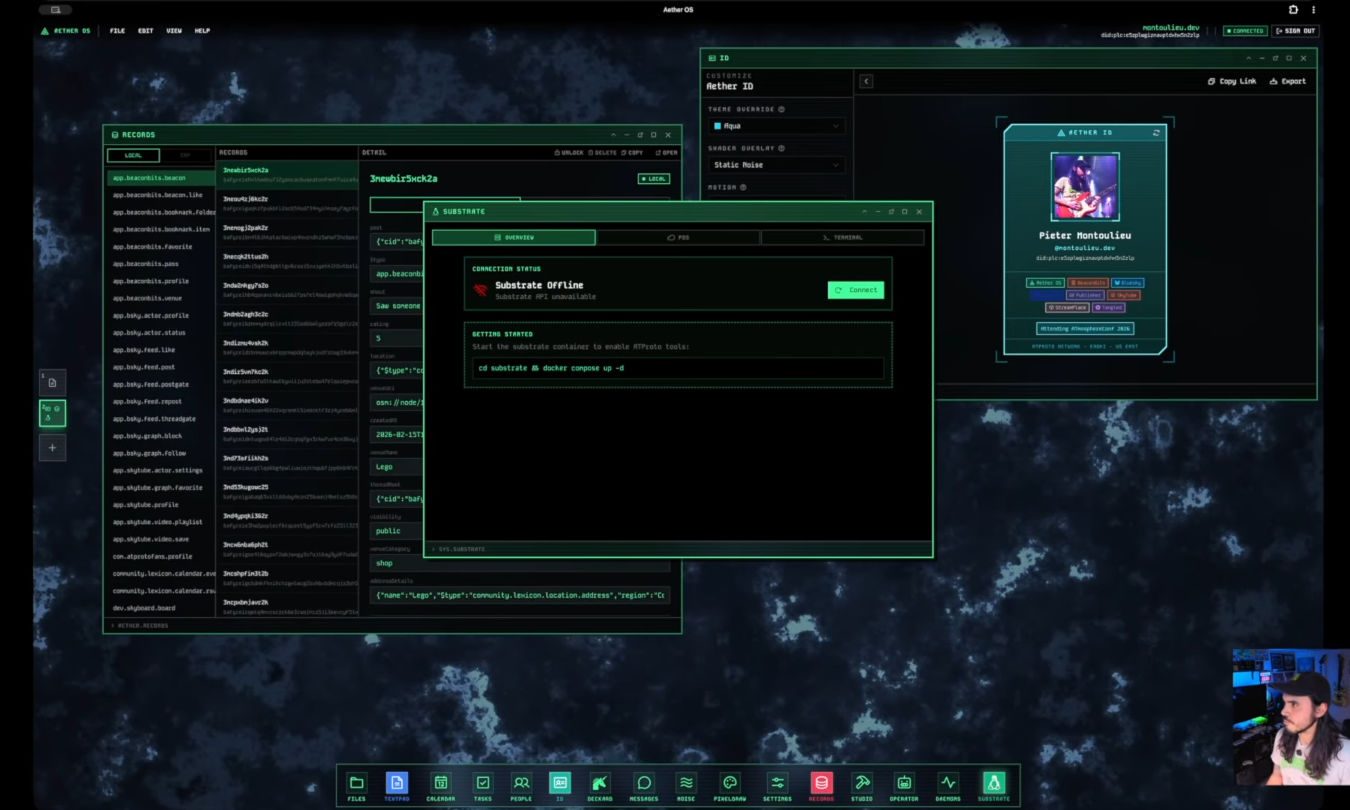Toggle the LOCAL source in Records
Viewport: 1350px width, 810px height.
[x=133, y=155]
